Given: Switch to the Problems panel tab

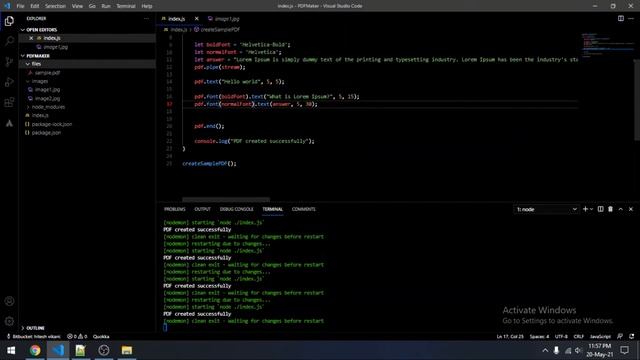Looking at the screenshot, I should (x=174, y=209).
